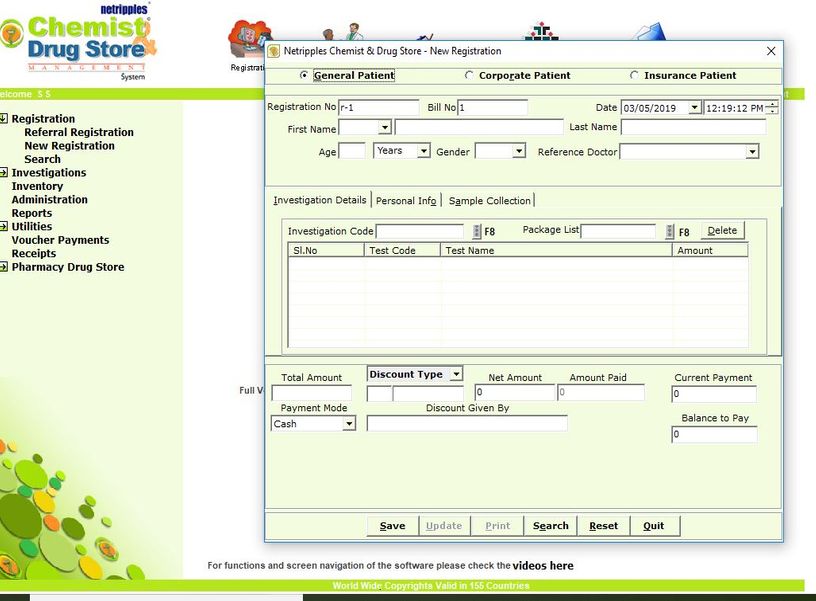816x601 pixels.
Task: Click the Amount Paid field
Action: [x=601, y=392]
